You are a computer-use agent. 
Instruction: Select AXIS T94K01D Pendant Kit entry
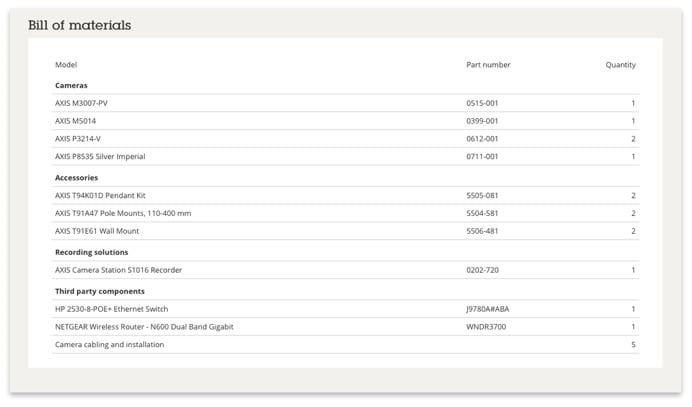(100, 196)
